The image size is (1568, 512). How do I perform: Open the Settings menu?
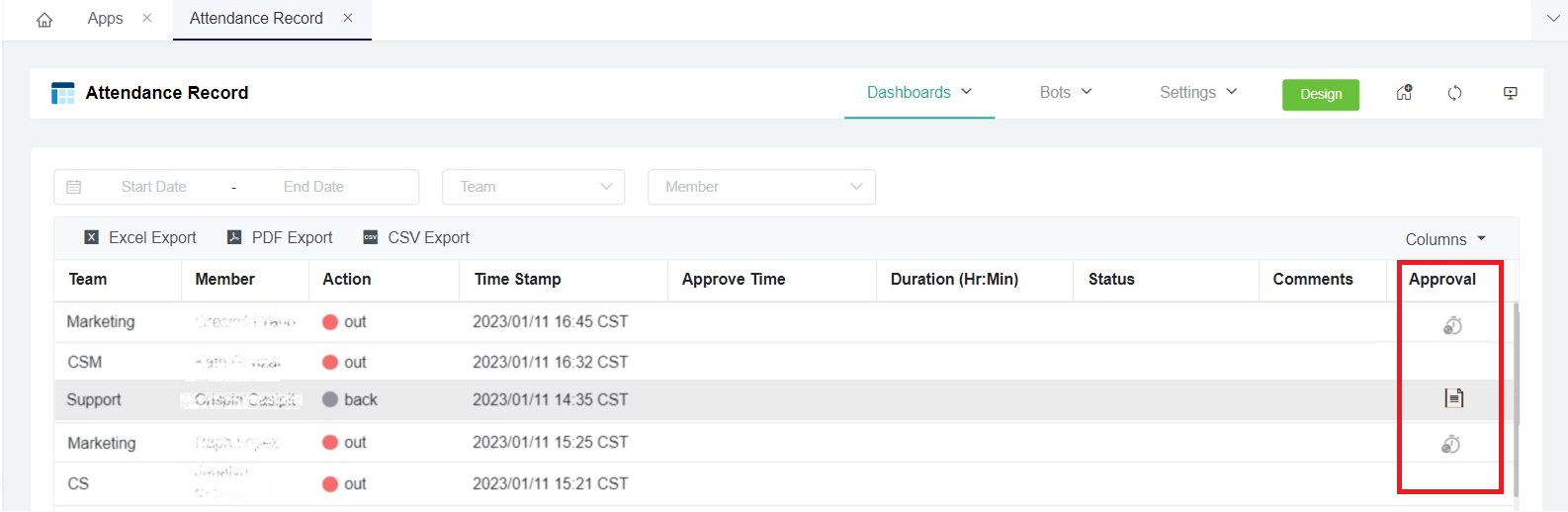[1198, 92]
